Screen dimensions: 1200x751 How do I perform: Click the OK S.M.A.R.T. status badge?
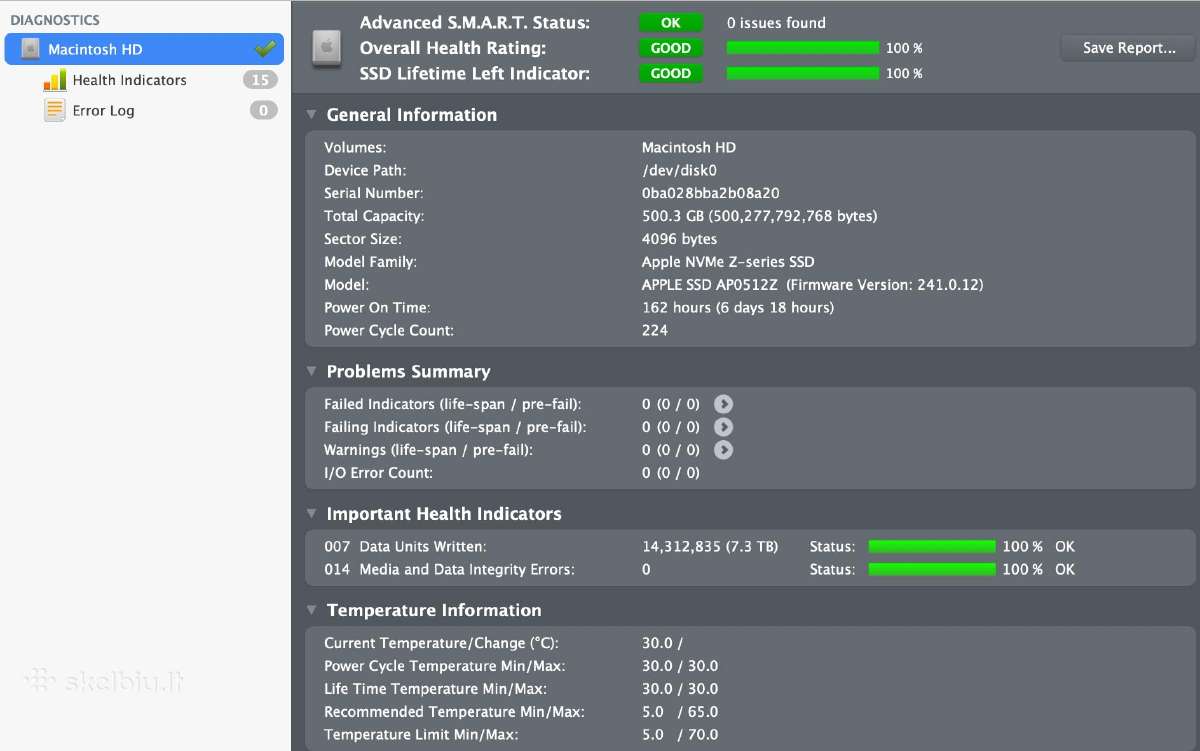(x=671, y=23)
